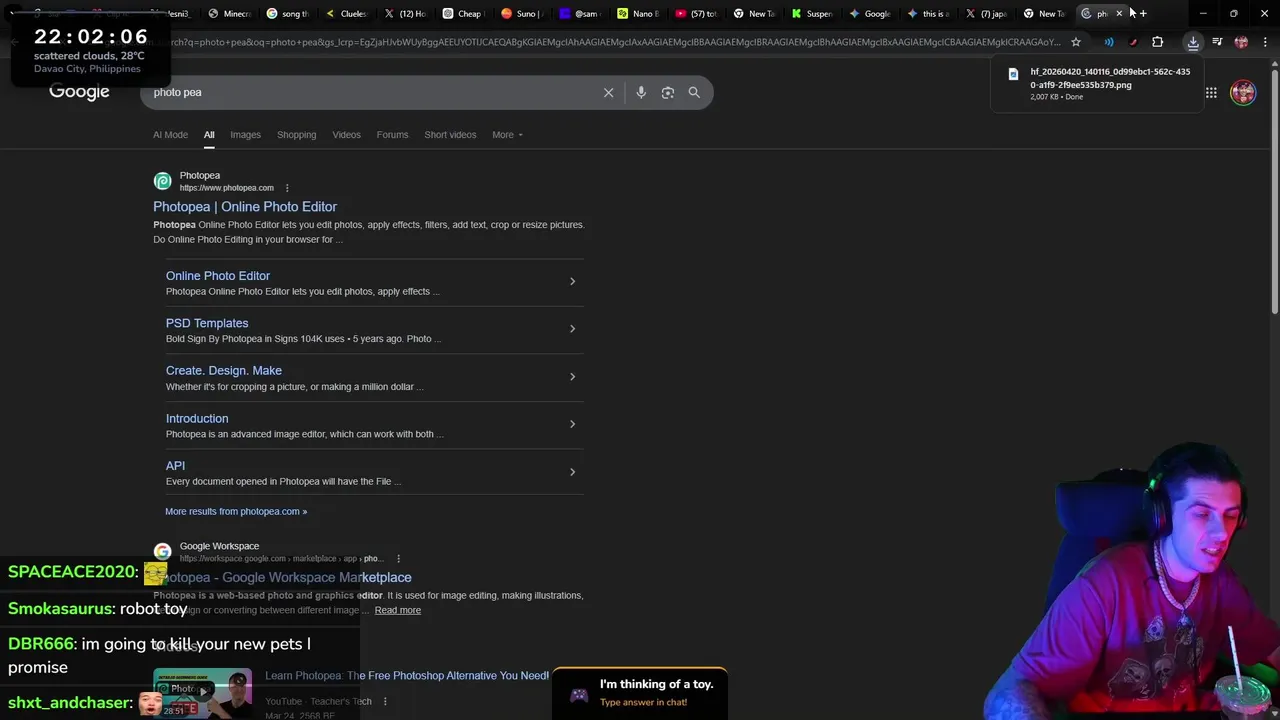
Task: Switch to the 'this is a' browser tab
Action: [x=929, y=13]
